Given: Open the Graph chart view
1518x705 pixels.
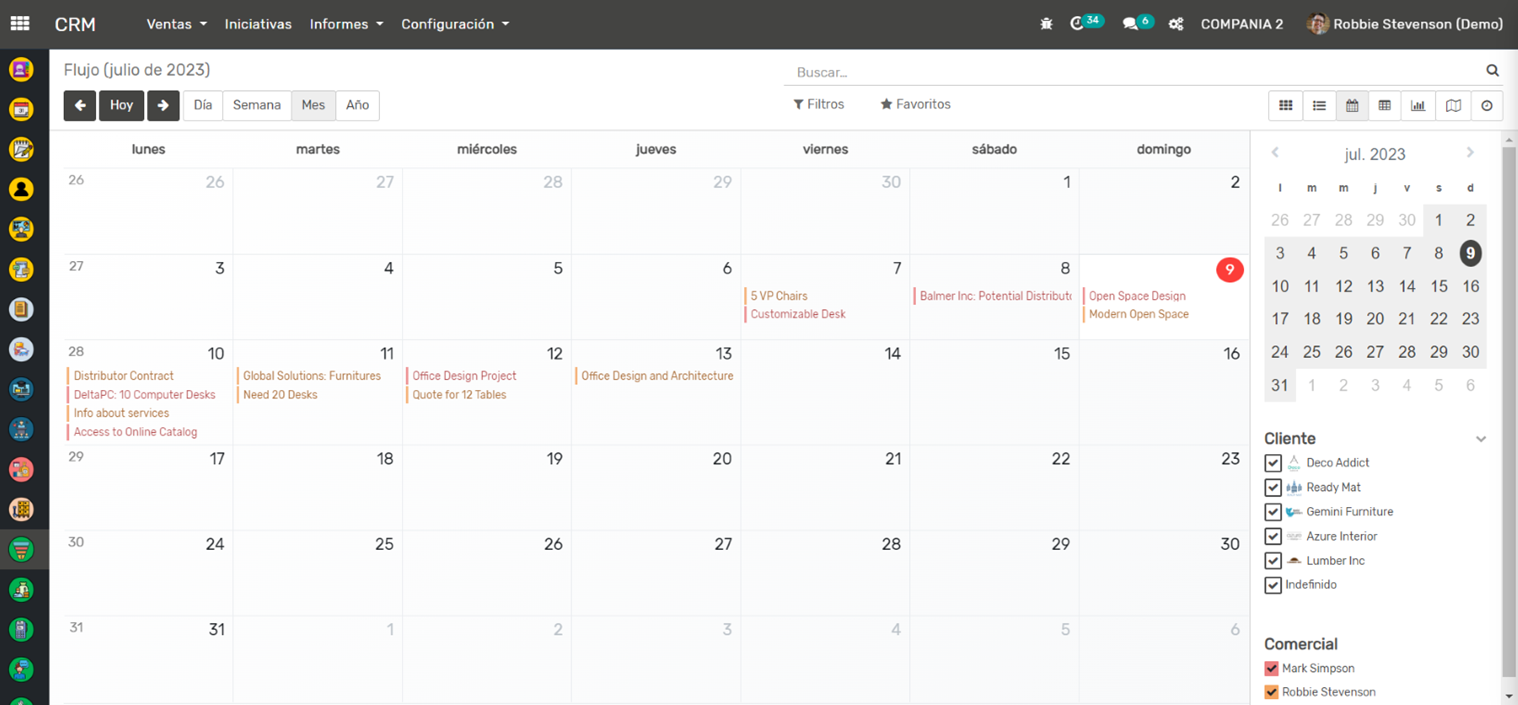Looking at the screenshot, I should click(1418, 105).
